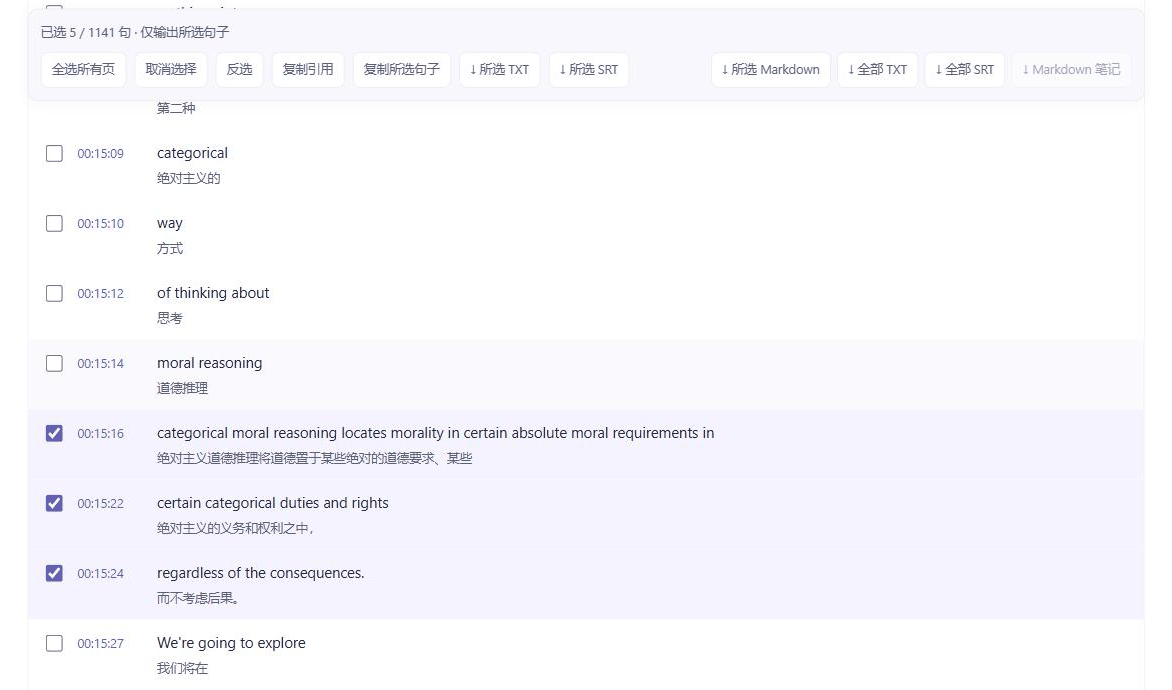Jump to timestamp 00:15:14
Image resolution: width=1172 pixels, height=690 pixels.
(x=100, y=363)
